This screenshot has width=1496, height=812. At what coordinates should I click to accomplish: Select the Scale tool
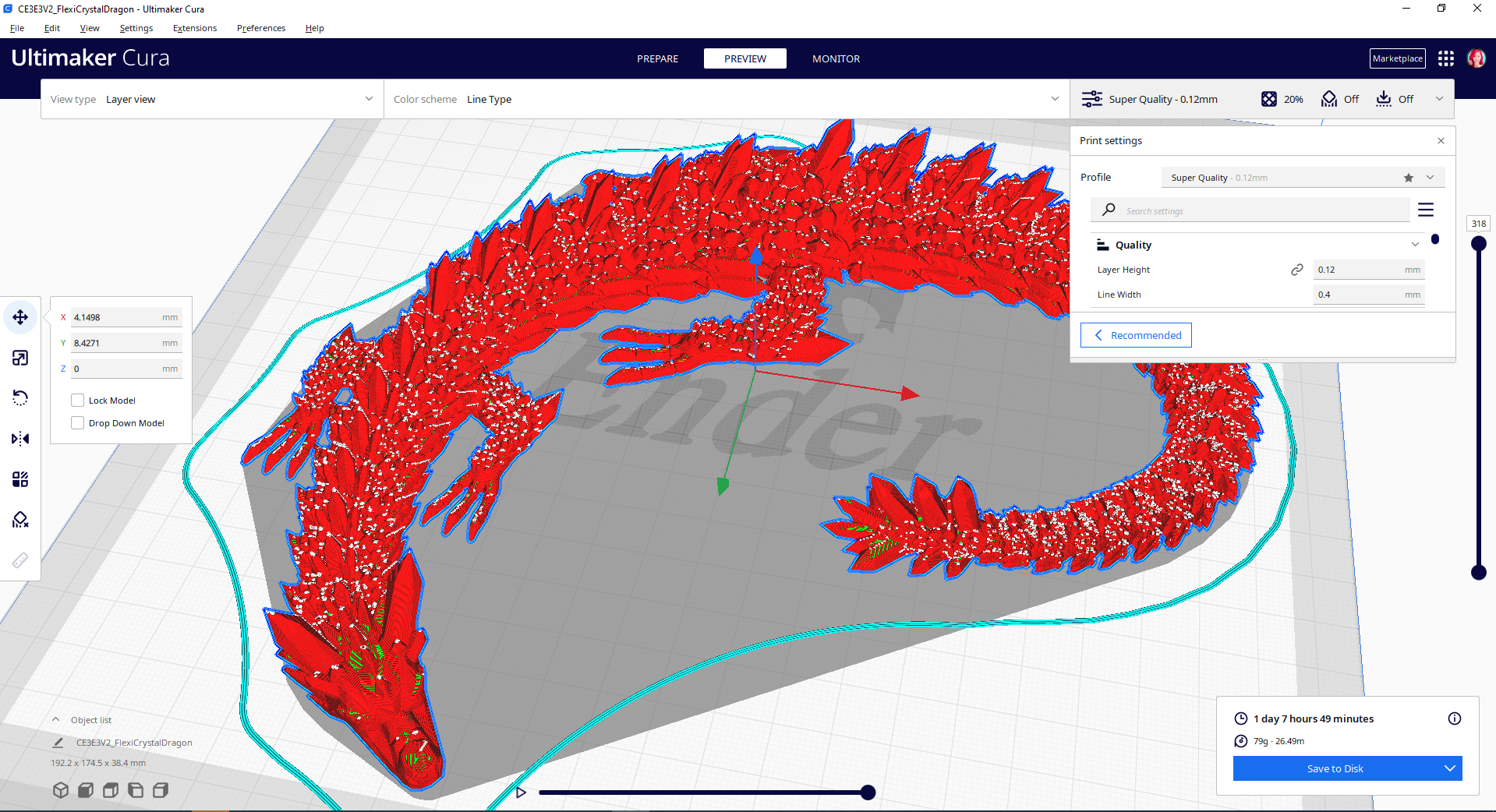click(19, 358)
